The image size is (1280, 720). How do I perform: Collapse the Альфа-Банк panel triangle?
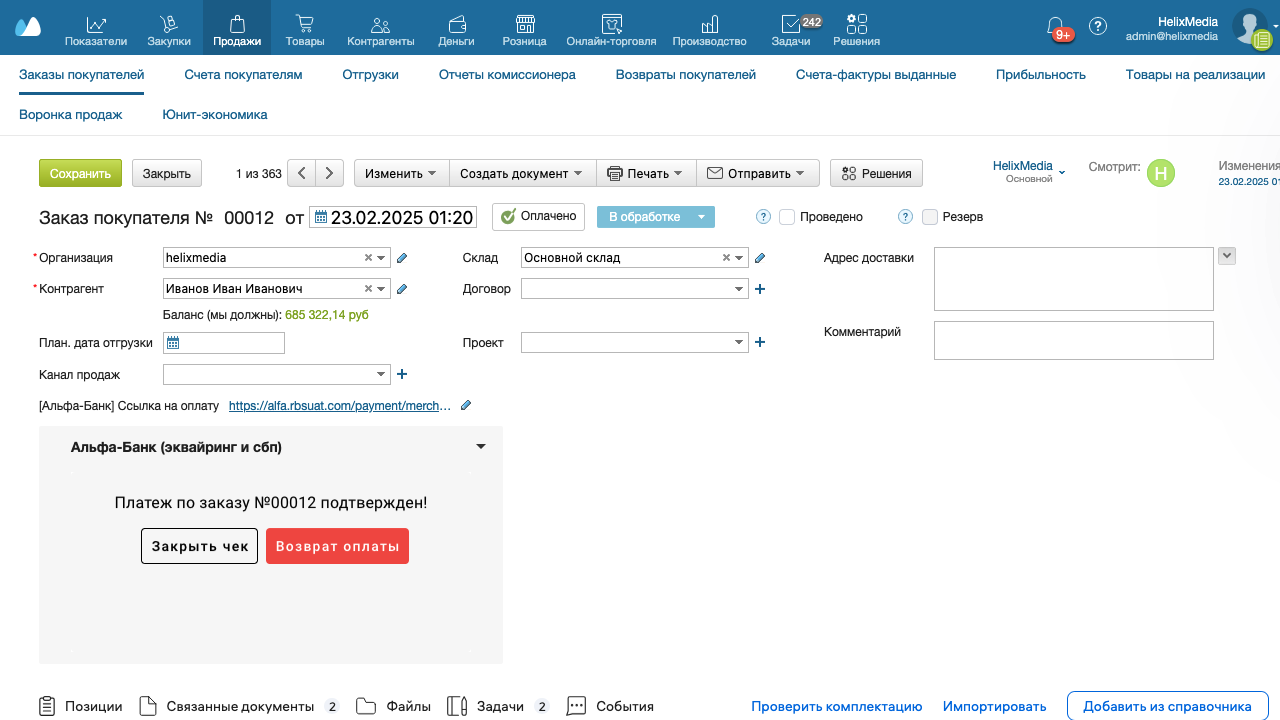pyautogui.click(x=481, y=447)
